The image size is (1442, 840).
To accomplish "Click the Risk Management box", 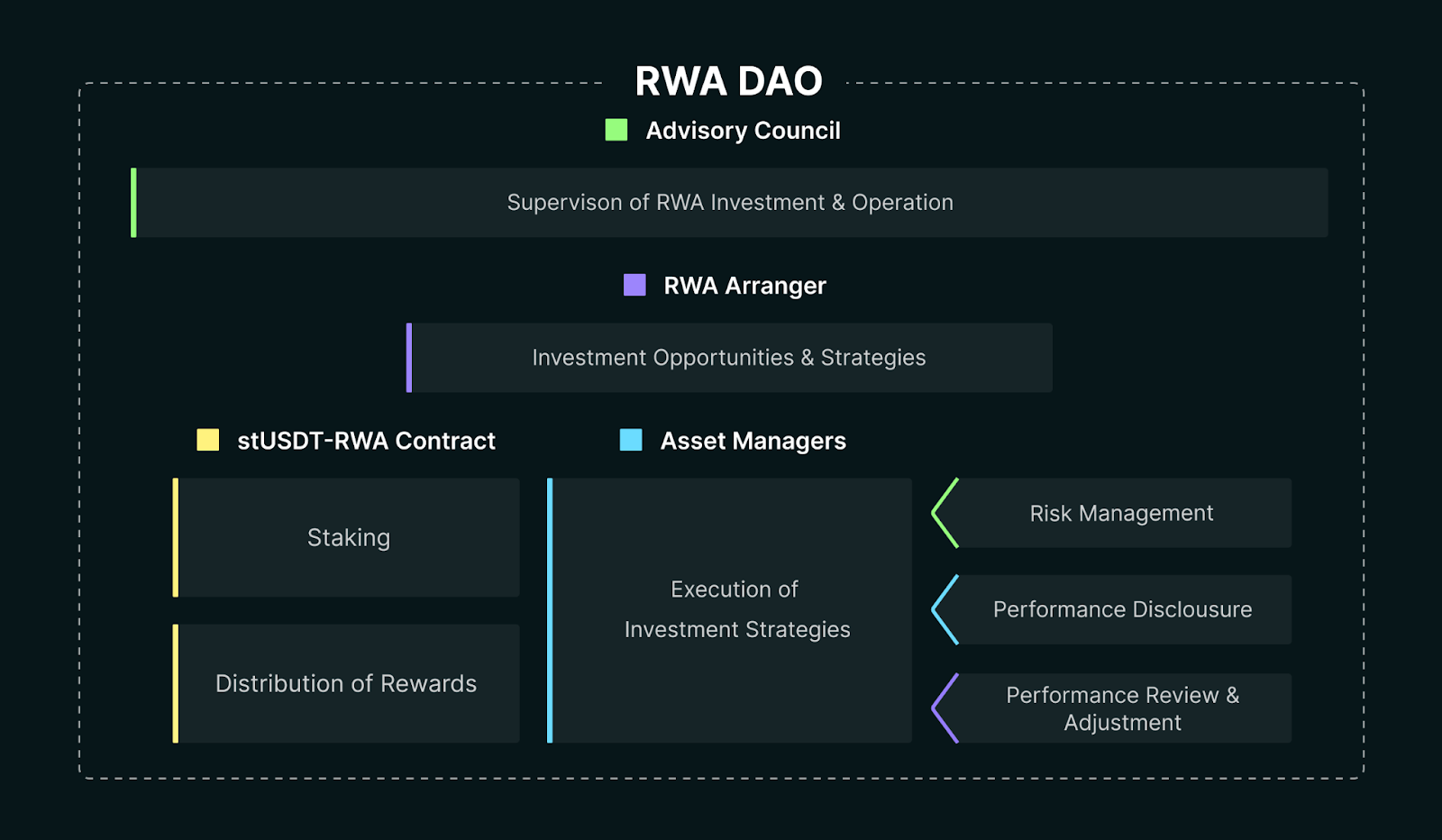I will (x=1122, y=513).
